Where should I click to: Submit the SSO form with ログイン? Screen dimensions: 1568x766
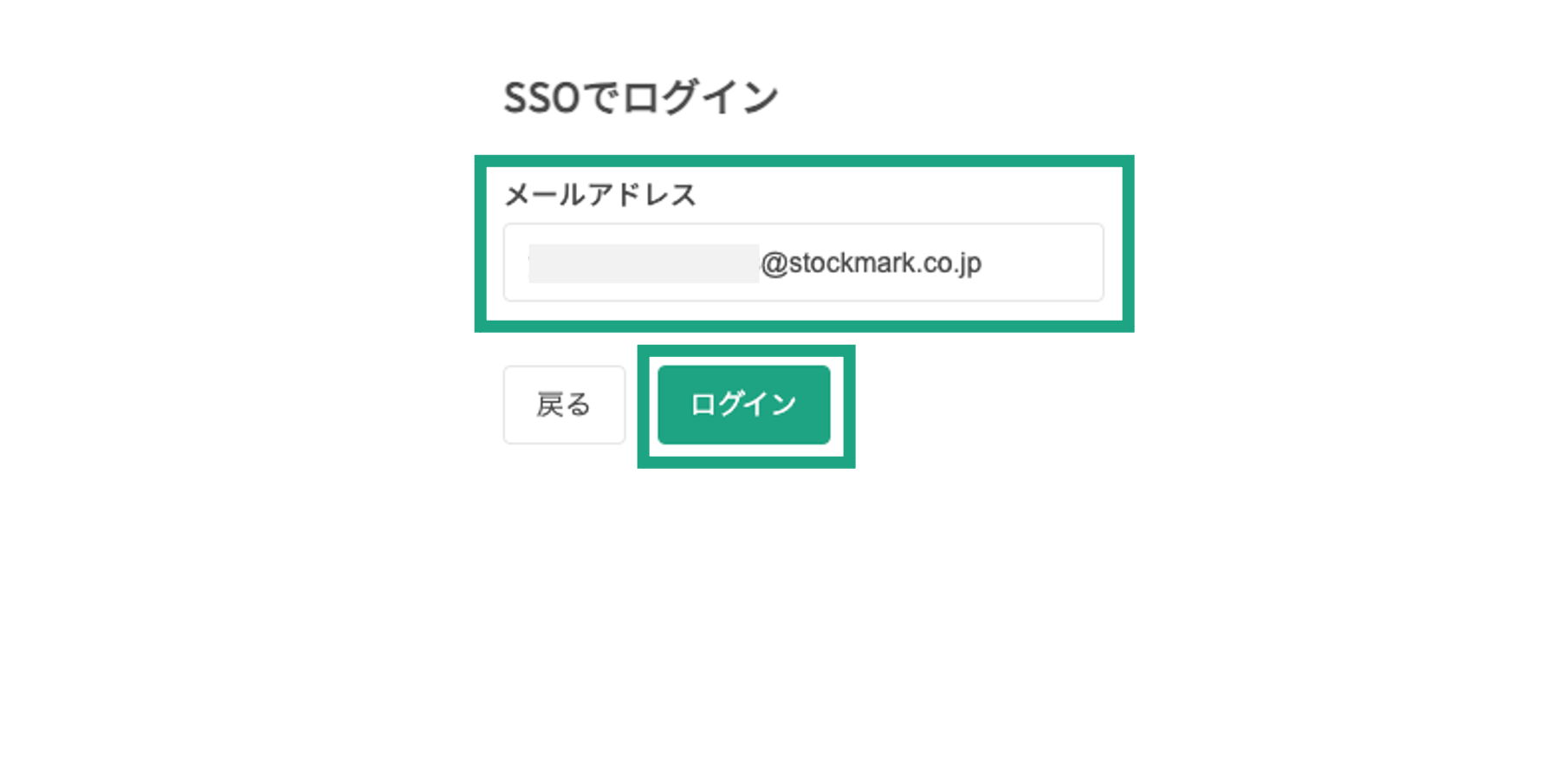743,405
